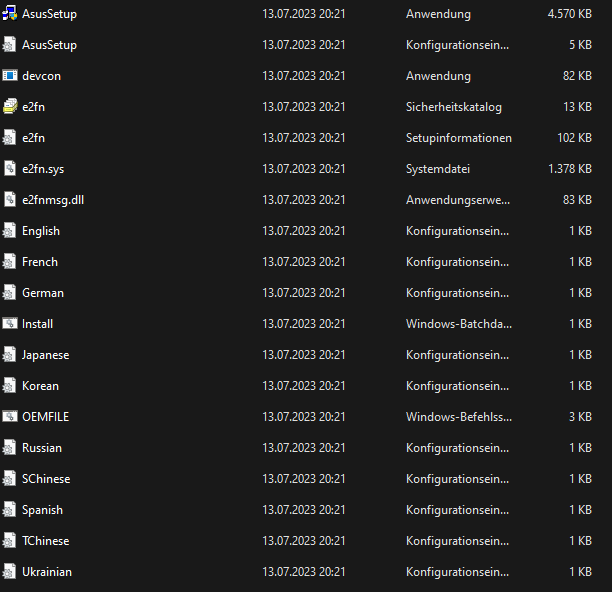612x592 pixels.
Task: Click the Anwendungserwe... type cell
Action: click(458, 200)
